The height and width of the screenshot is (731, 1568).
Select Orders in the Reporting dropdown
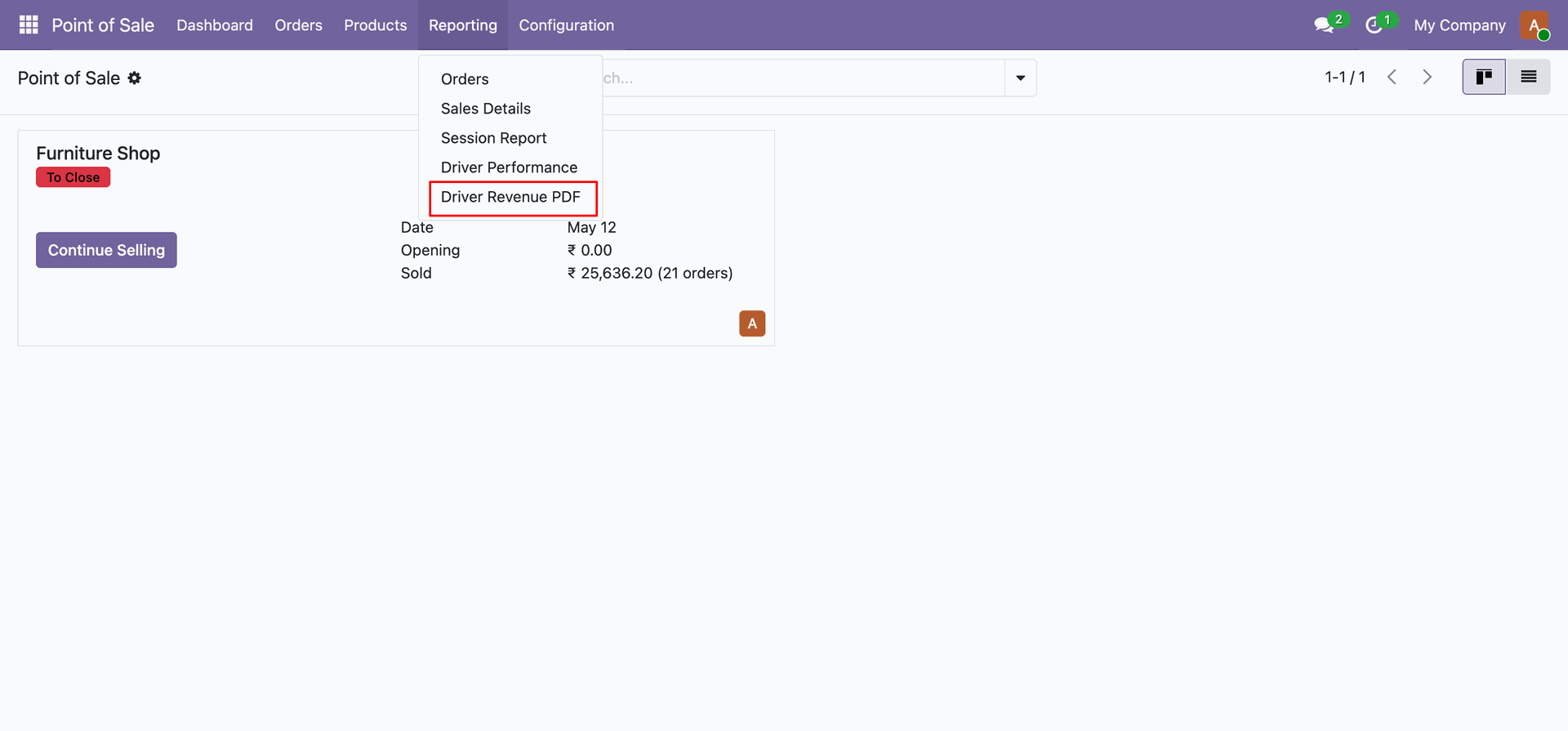click(x=510, y=79)
